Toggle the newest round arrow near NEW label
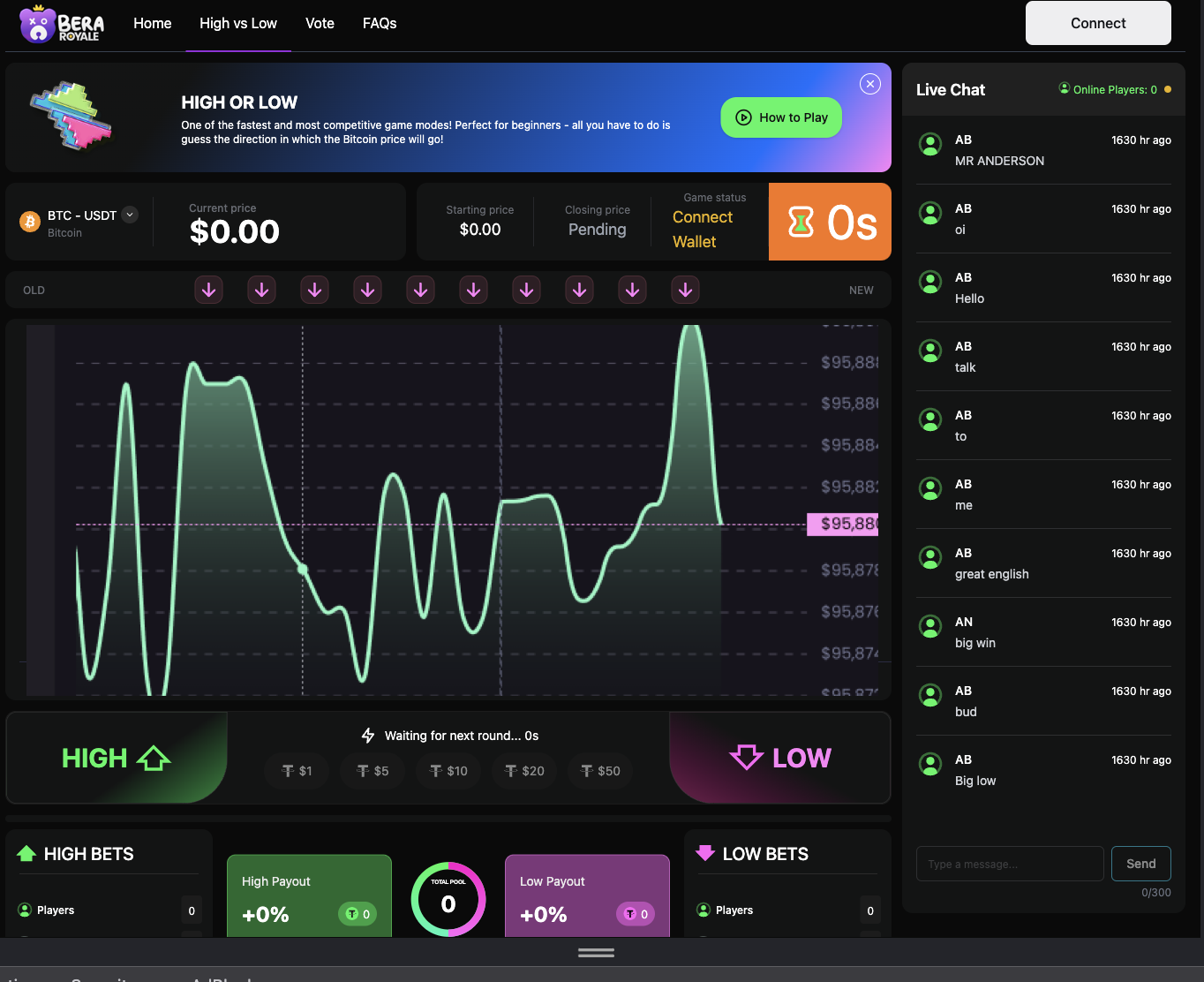This screenshot has height=982, width=1204. coord(685,289)
